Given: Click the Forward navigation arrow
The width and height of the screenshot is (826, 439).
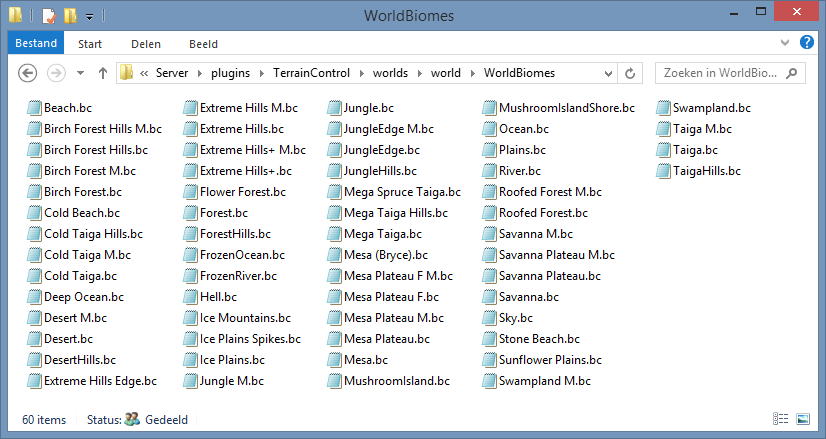Looking at the screenshot, I should coord(56,73).
